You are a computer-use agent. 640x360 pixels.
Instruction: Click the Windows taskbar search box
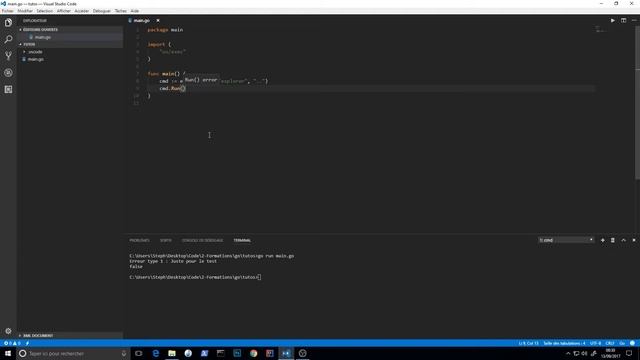click(73, 353)
